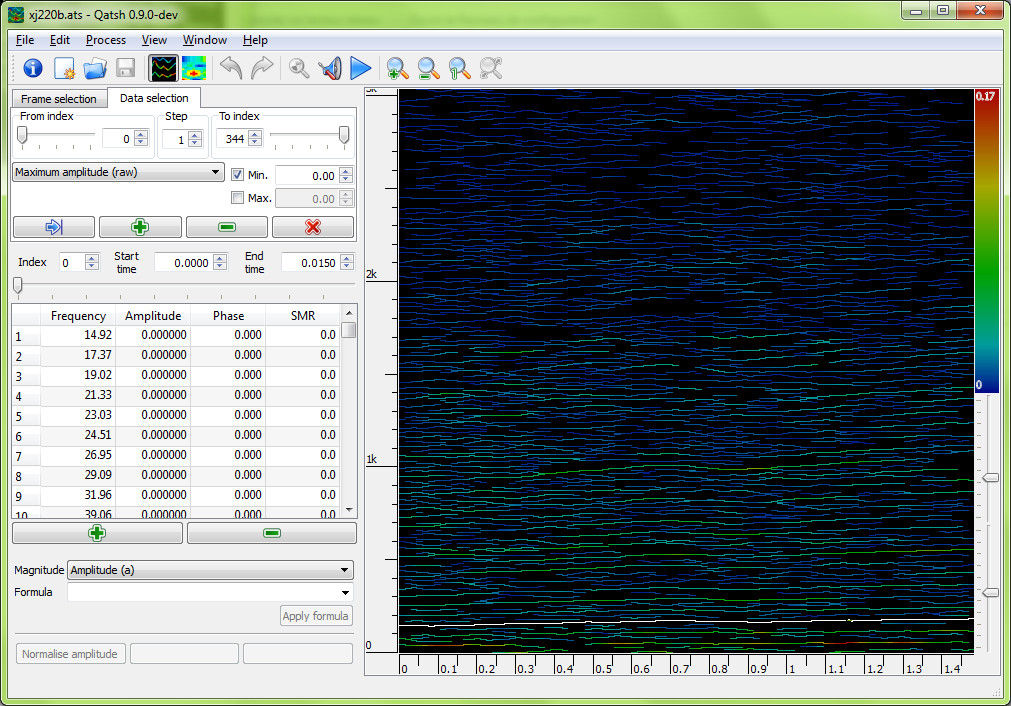Redo with the right curved arrow
Viewport: 1011px width, 706px height.
coord(262,68)
